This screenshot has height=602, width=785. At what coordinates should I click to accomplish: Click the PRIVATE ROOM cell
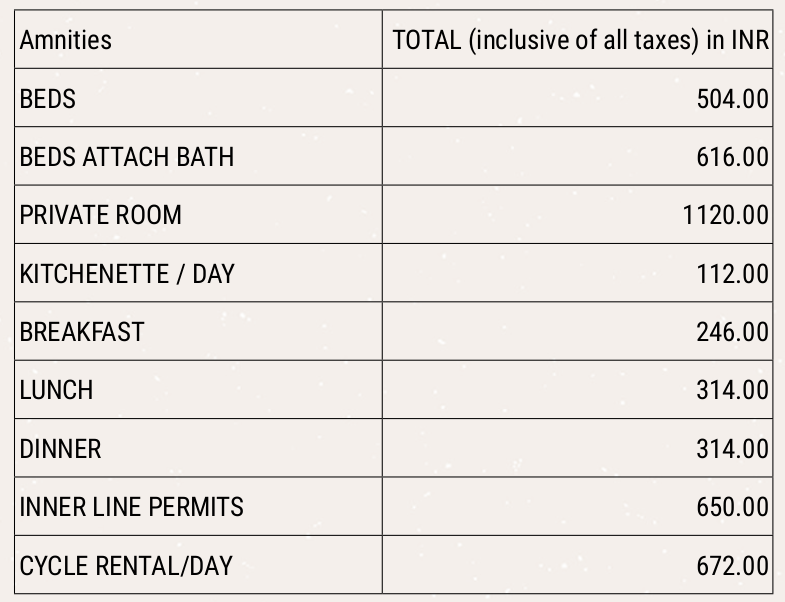tap(101, 215)
